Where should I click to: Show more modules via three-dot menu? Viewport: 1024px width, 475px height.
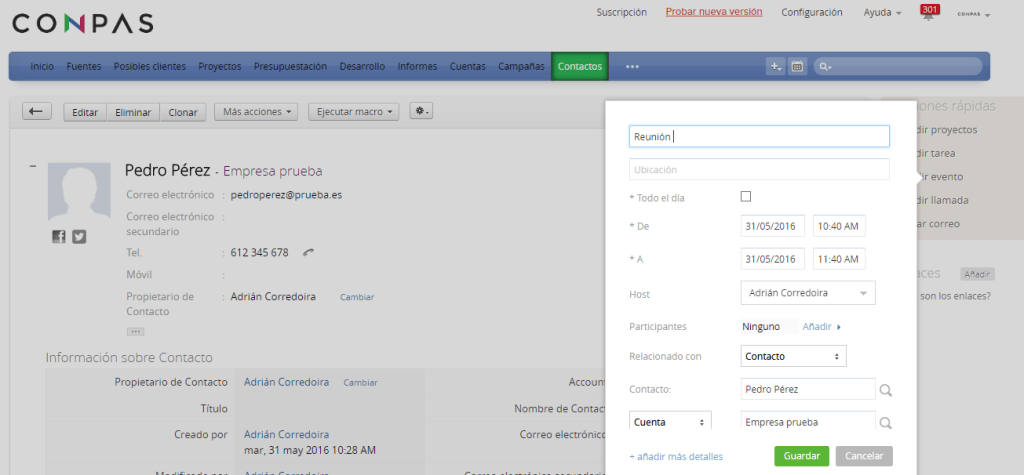coord(632,67)
